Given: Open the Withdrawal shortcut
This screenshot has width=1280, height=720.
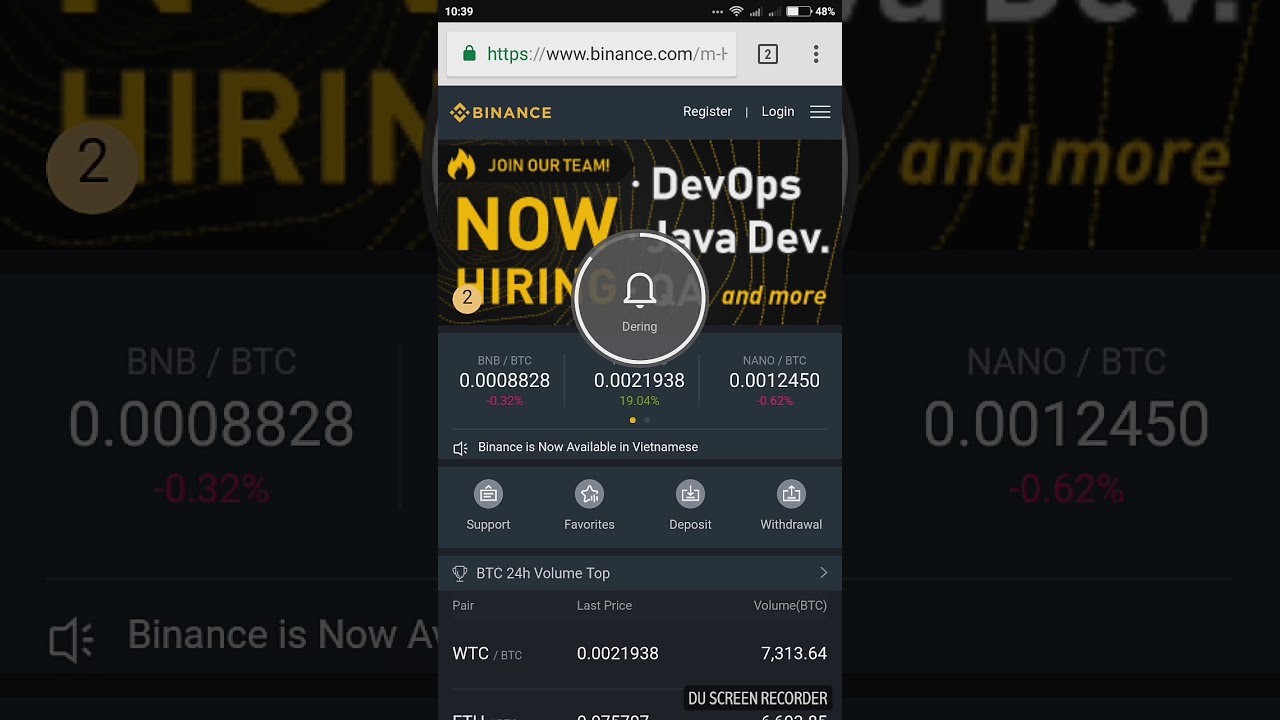Looking at the screenshot, I should coord(791,506).
